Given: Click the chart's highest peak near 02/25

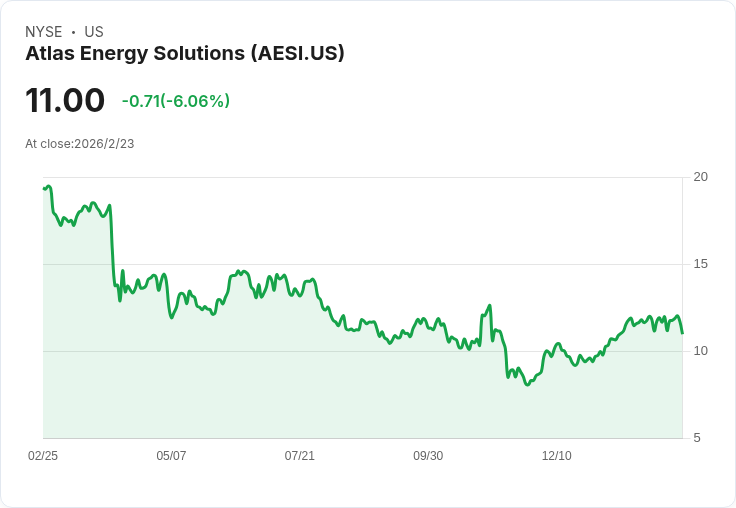Looking at the screenshot, I should tap(49, 186).
